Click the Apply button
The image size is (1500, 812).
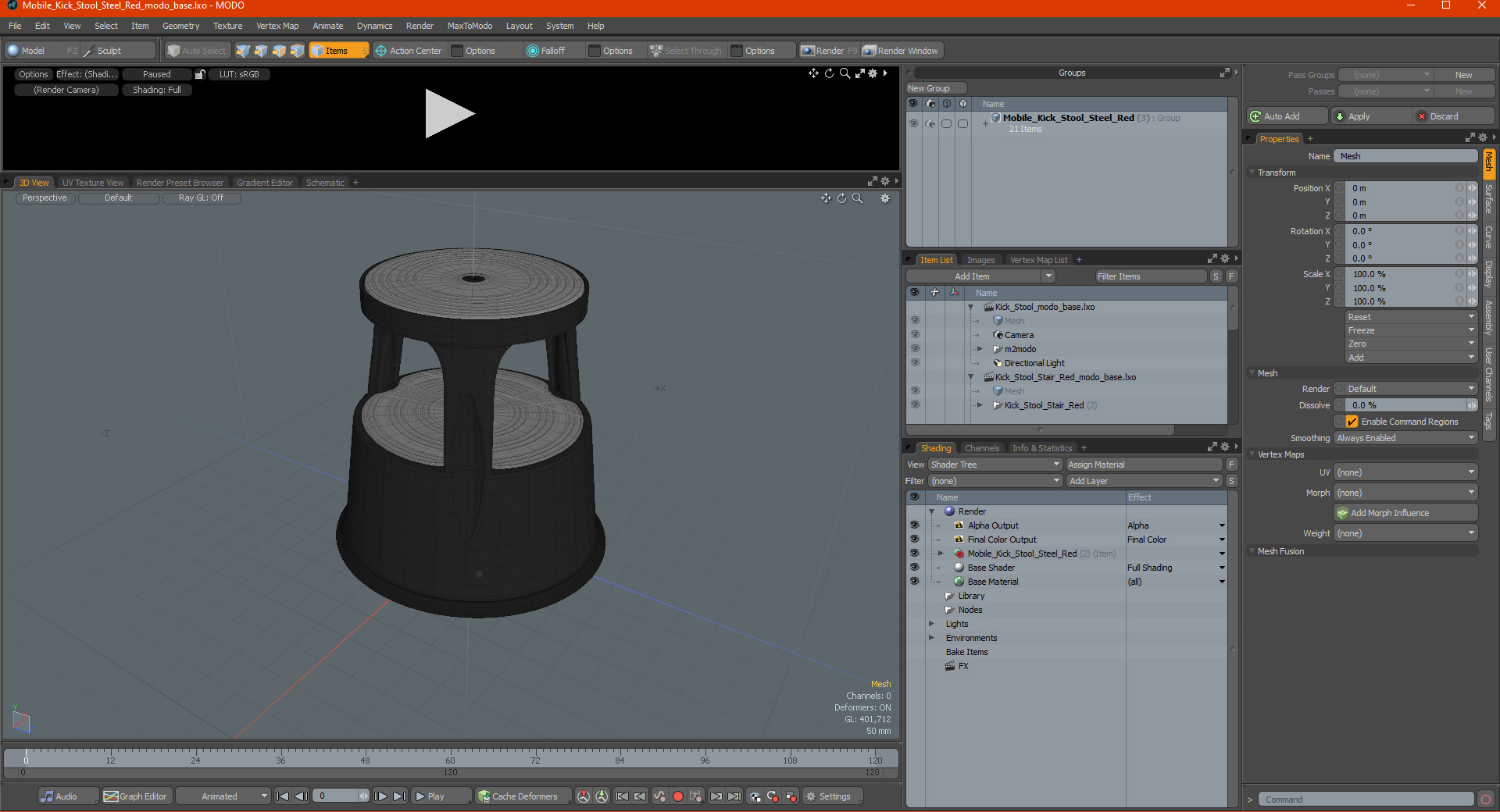pos(1372,116)
